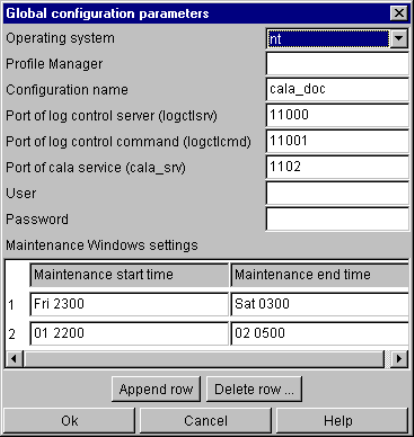This screenshot has width=414, height=437.
Task: Edit the Fri 2300 start time cell
Action: tap(129, 304)
